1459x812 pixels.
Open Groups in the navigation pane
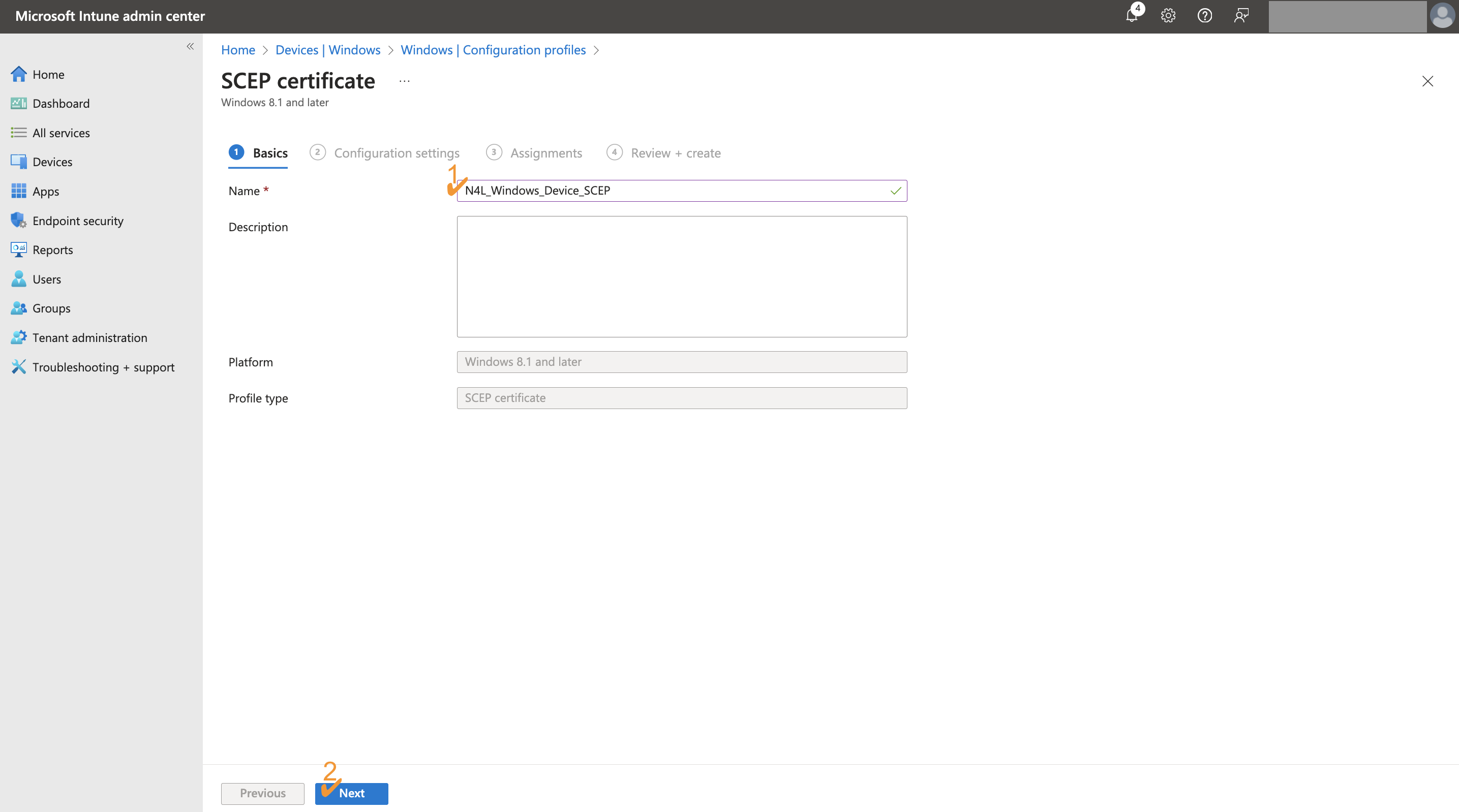51,308
